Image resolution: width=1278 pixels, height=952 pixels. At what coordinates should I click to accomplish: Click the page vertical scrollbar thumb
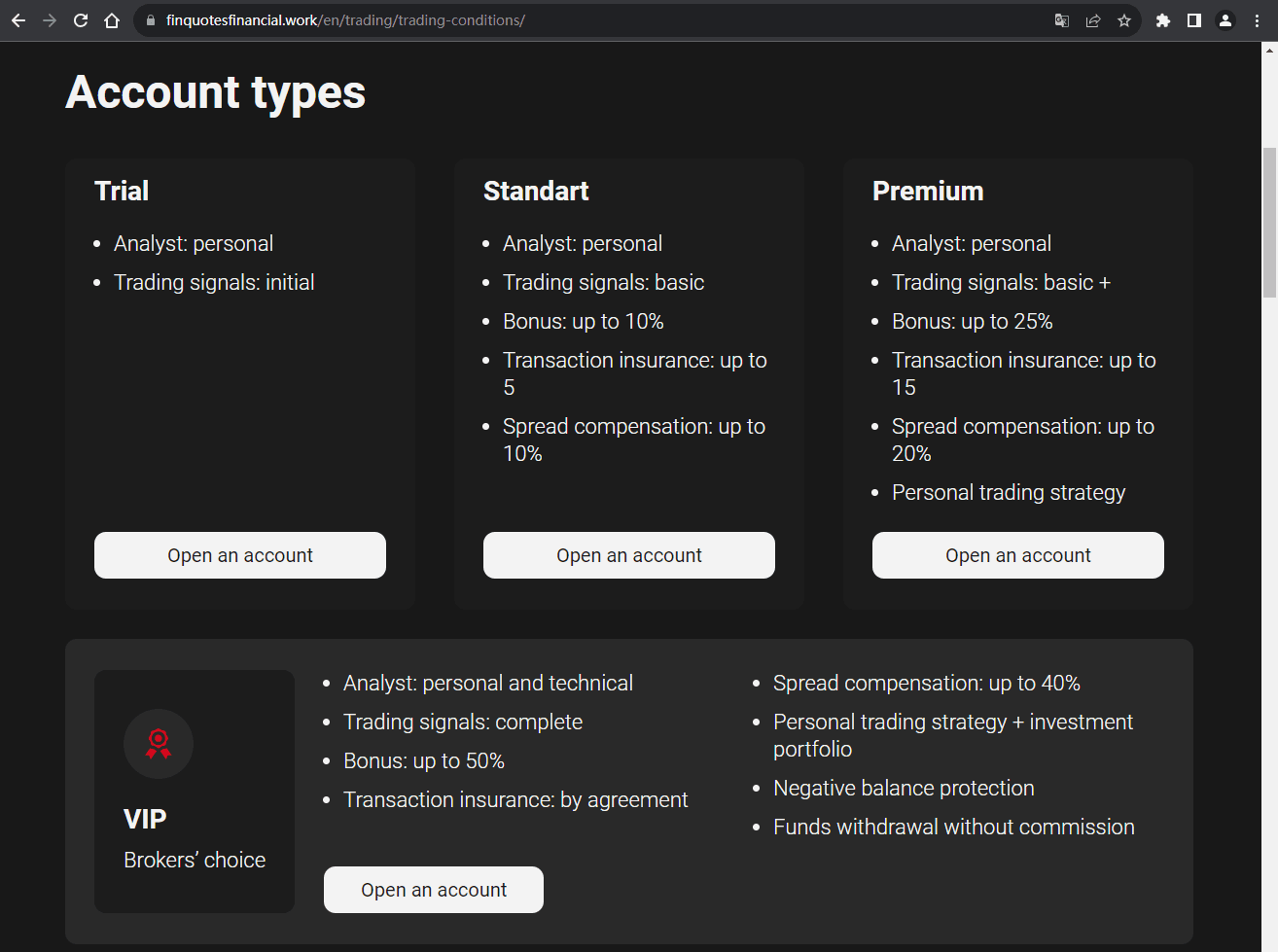(1269, 222)
